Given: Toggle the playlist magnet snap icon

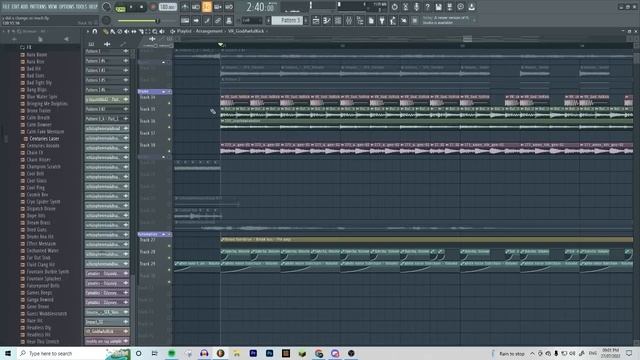Looking at the screenshot, I should pos(95,31).
